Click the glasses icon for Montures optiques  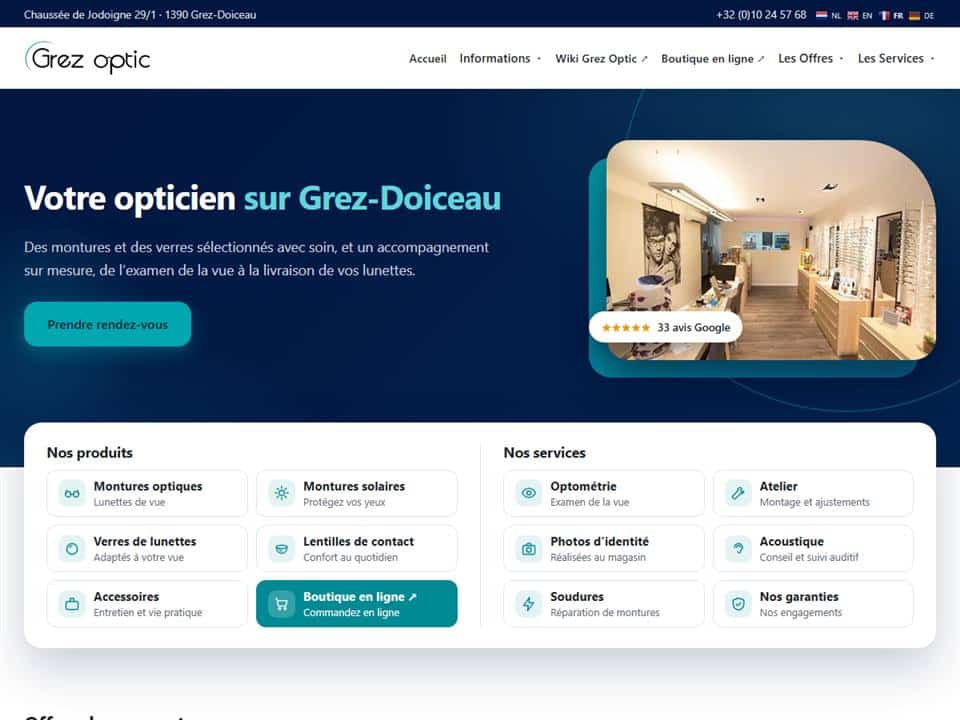tap(72, 493)
